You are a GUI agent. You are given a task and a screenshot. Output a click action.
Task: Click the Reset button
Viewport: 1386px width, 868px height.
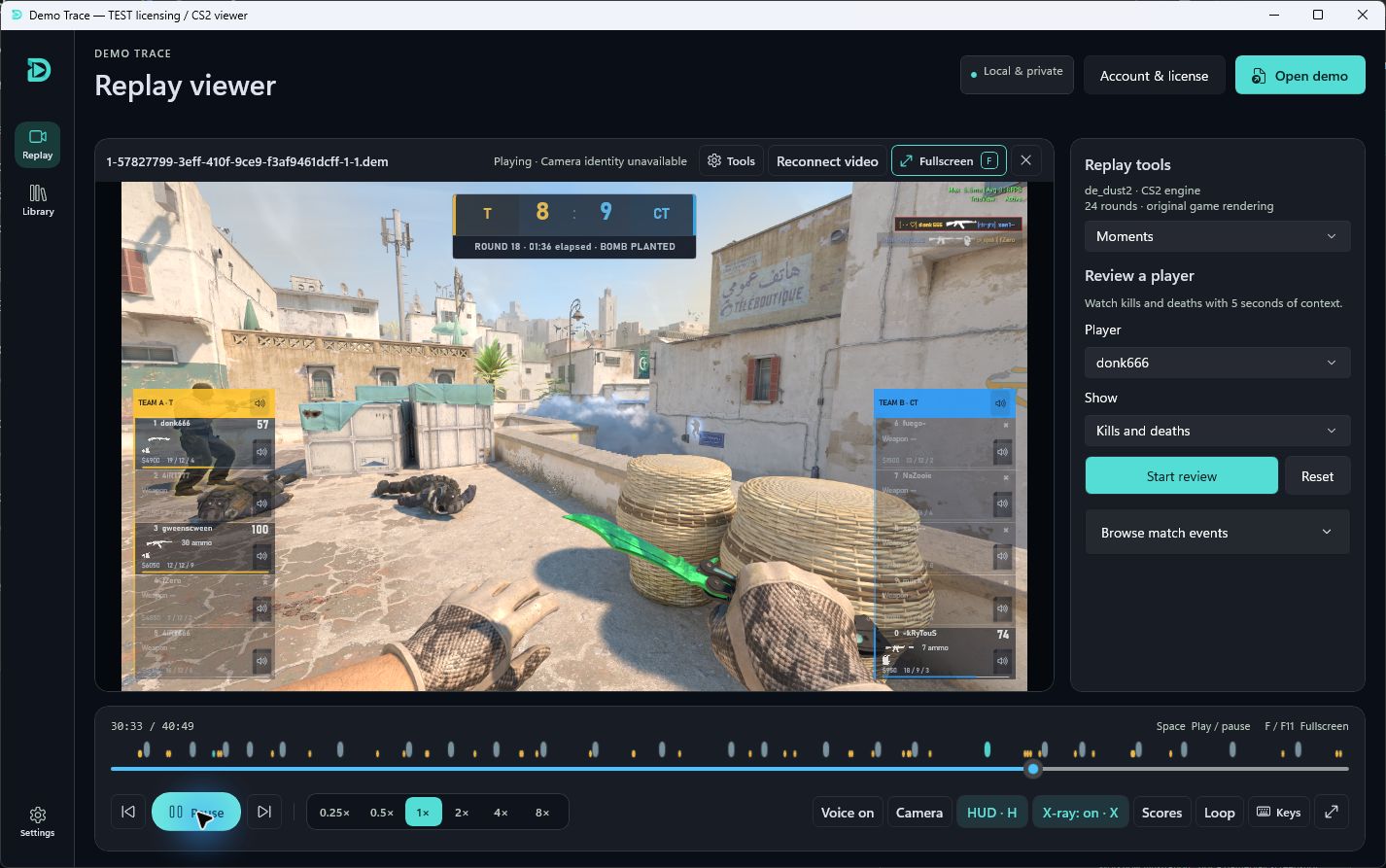point(1317,476)
